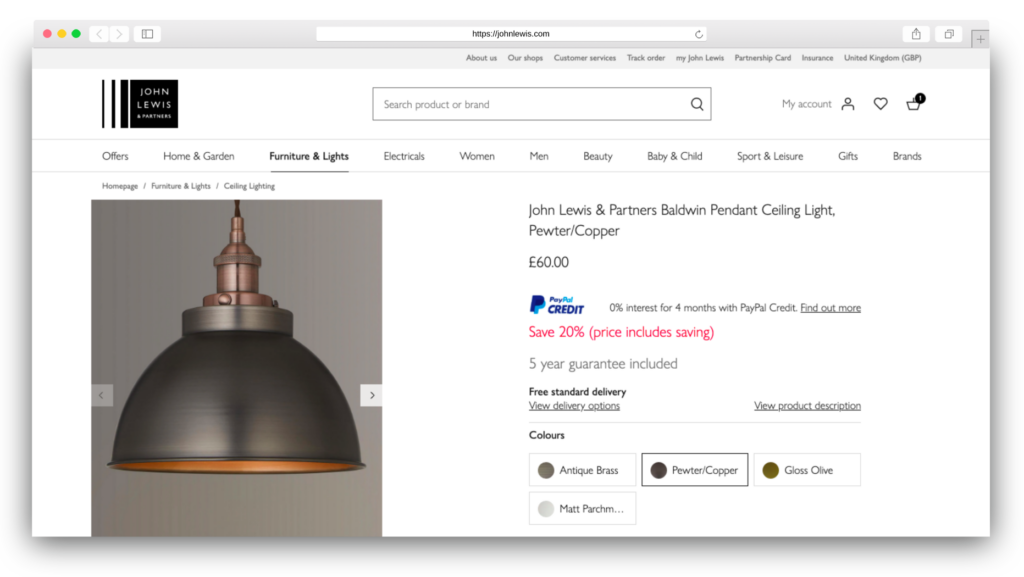The height and width of the screenshot is (577, 1024).
Task: Choose the Matt Parchment colour swatch
Action: click(582, 508)
